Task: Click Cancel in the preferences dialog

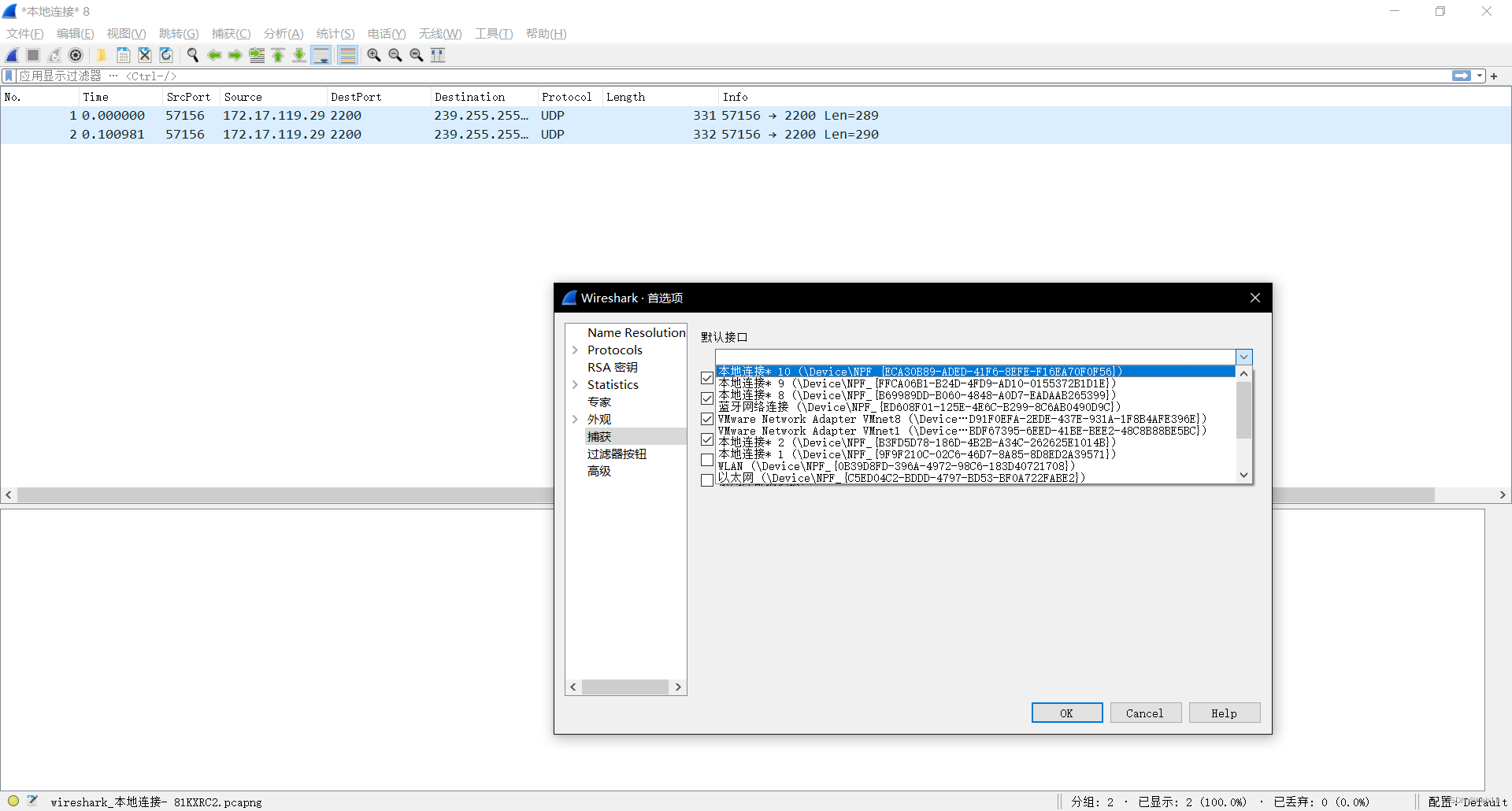Action: (x=1144, y=713)
